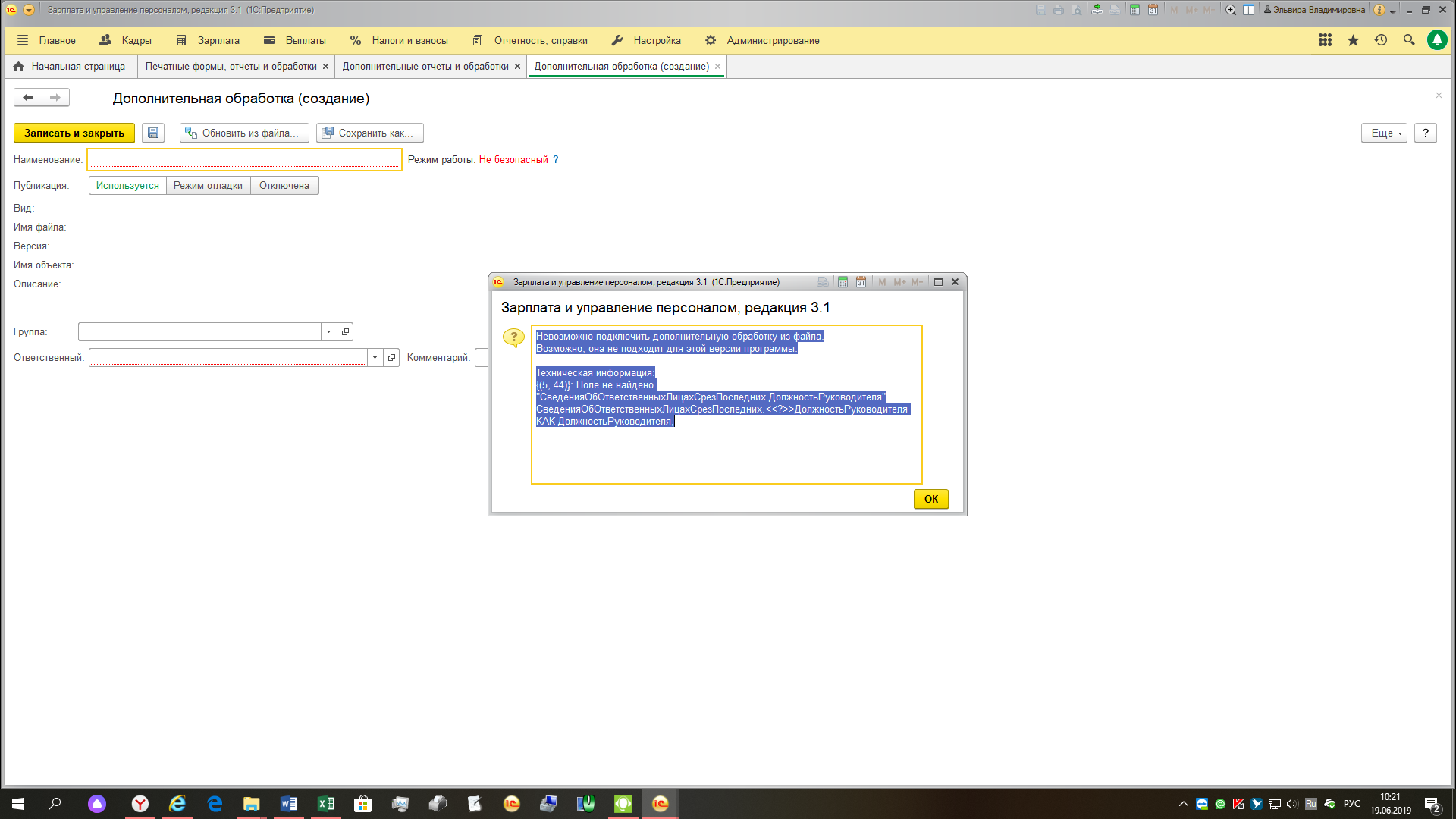Screen dimensions: 1456x819
Task: Open File Explorer from taskbar
Action: [x=252, y=804]
